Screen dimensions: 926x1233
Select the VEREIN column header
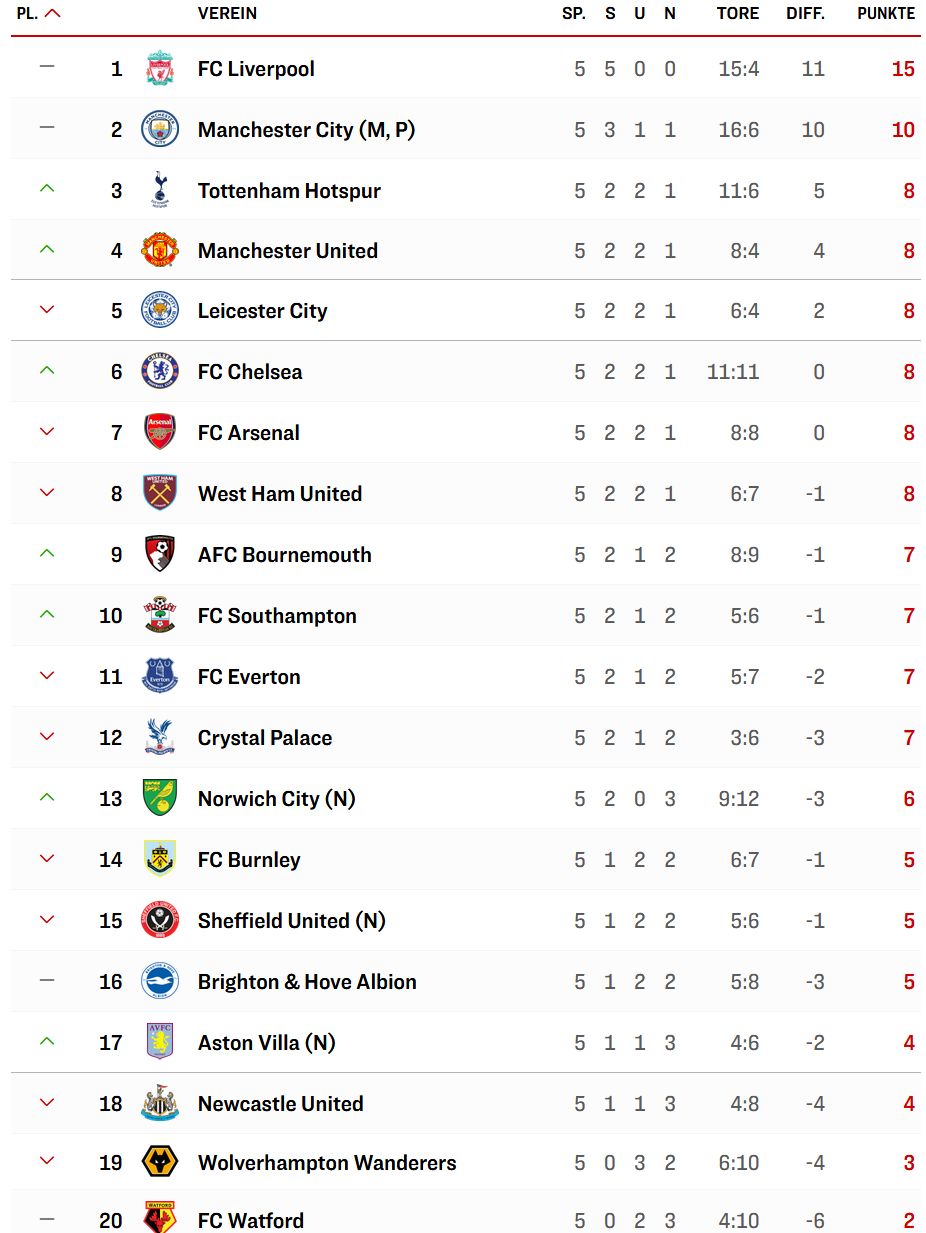[x=227, y=13]
